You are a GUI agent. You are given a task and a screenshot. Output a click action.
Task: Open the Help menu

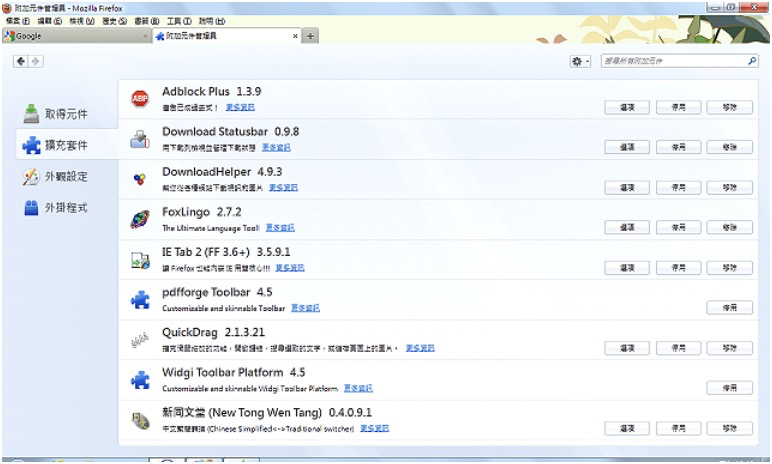(212, 21)
